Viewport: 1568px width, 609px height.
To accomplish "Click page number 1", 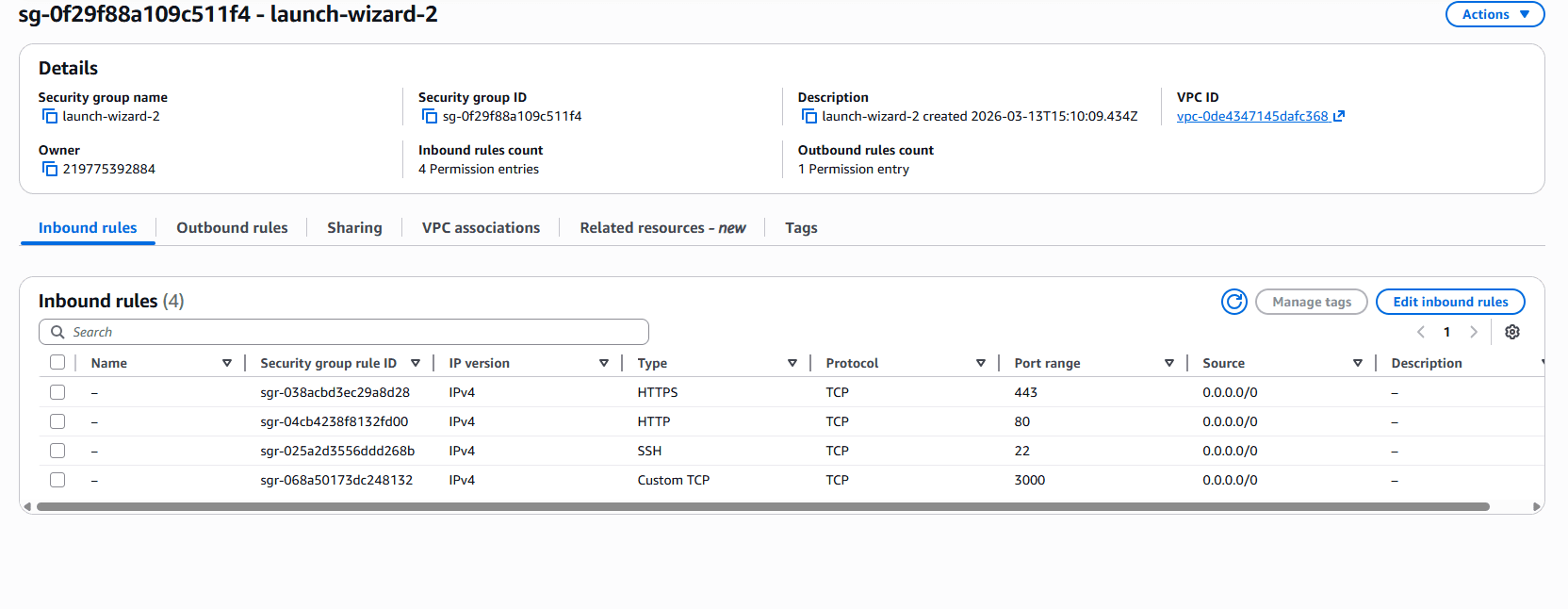I will point(1447,332).
